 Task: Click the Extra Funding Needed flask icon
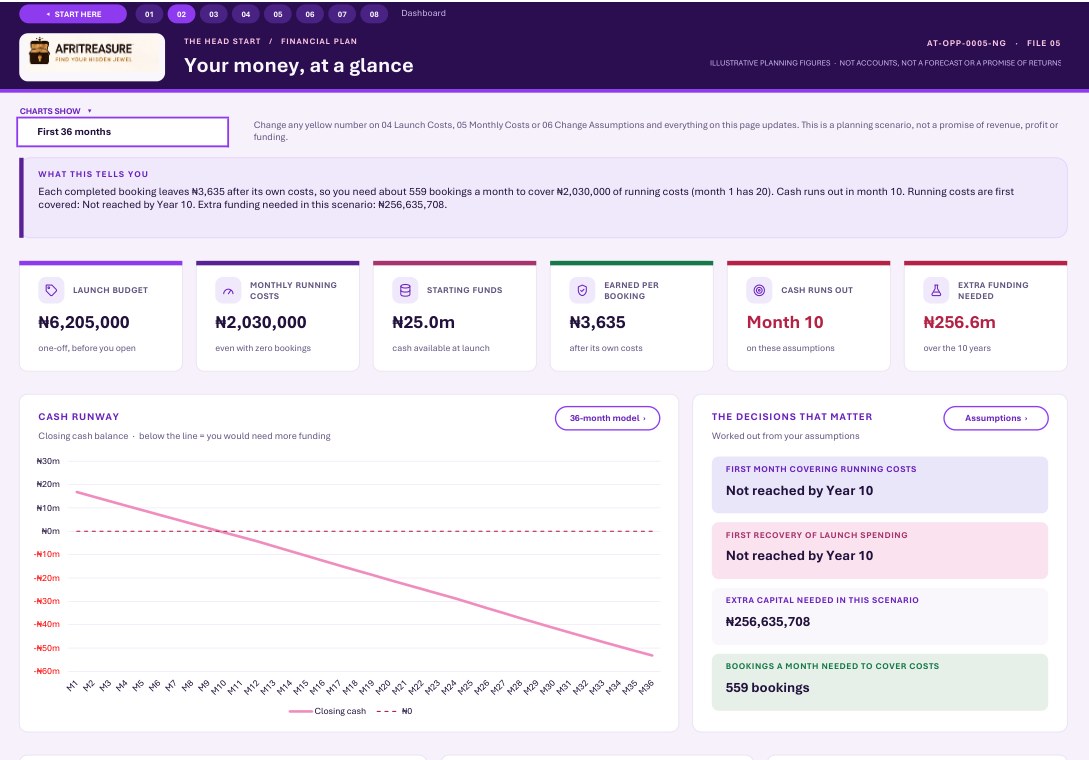936,290
